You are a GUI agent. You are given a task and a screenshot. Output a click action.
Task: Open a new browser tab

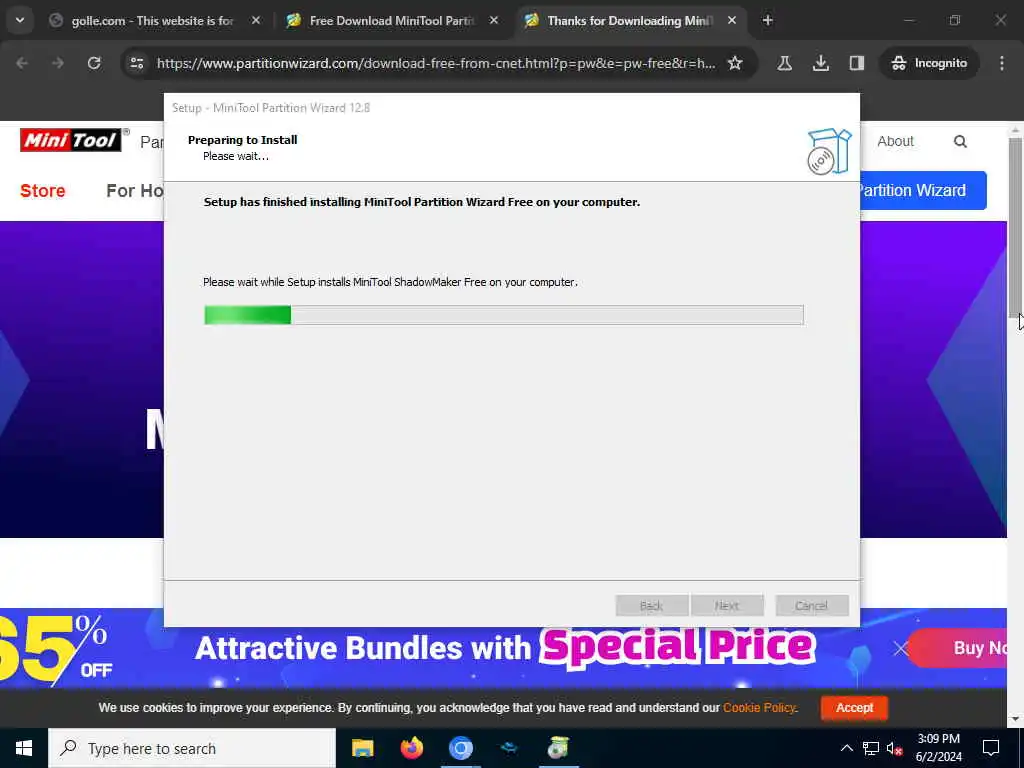coord(768,21)
